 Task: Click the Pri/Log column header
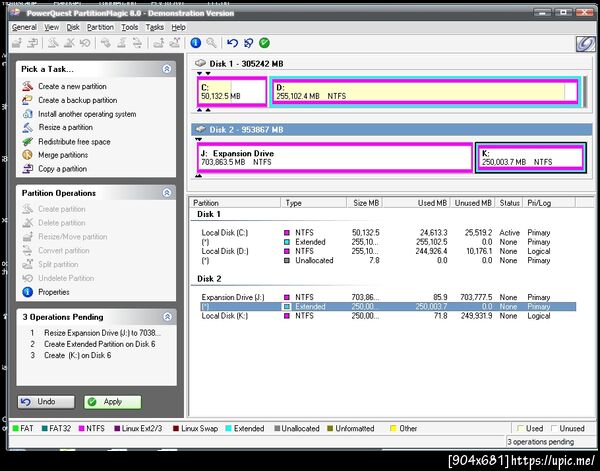(x=549, y=203)
